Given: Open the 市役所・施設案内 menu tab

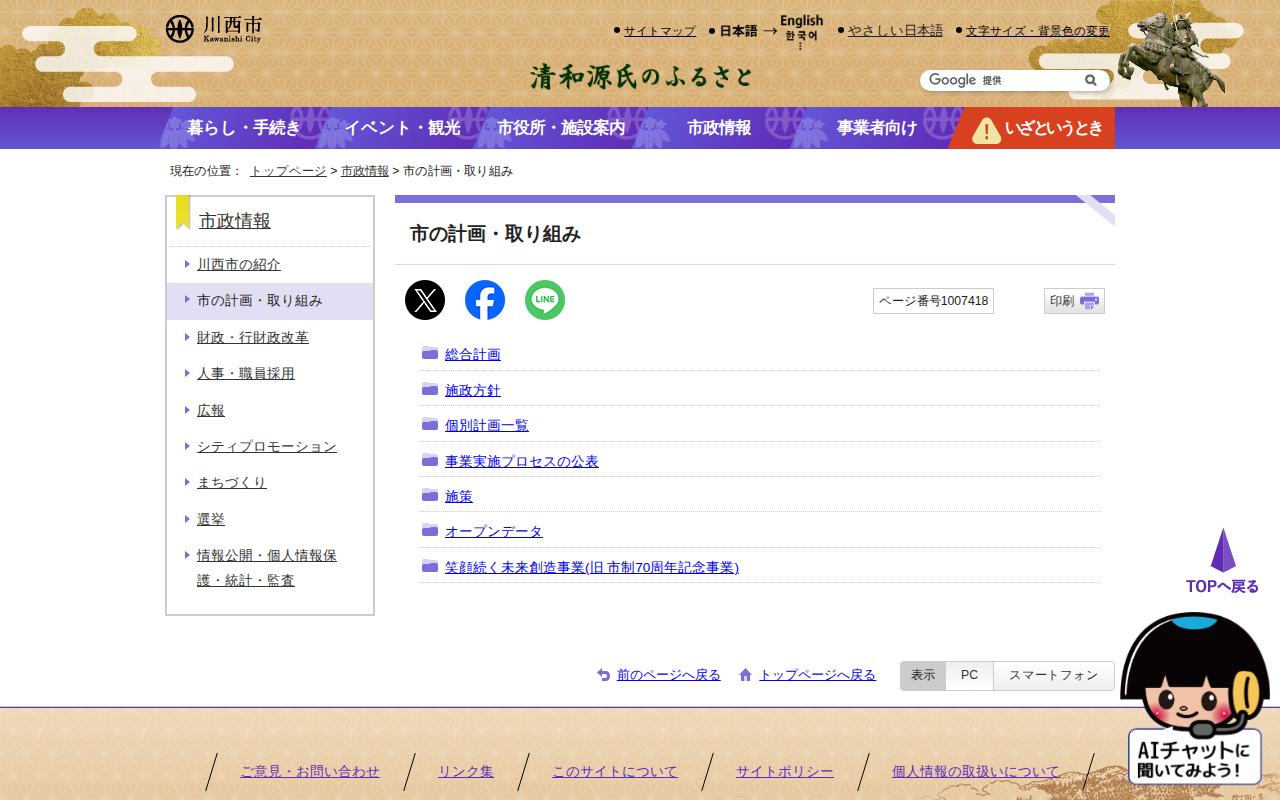Looking at the screenshot, I should (x=561, y=128).
